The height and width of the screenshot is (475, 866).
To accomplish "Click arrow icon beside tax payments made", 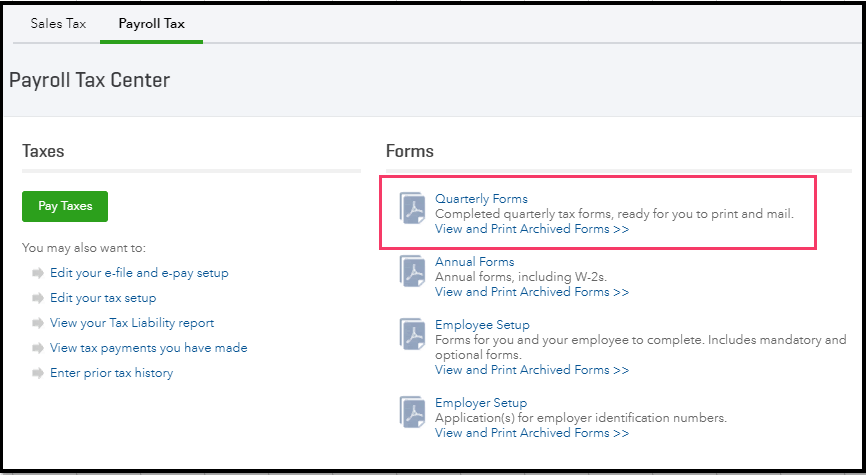I will coord(38,348).
